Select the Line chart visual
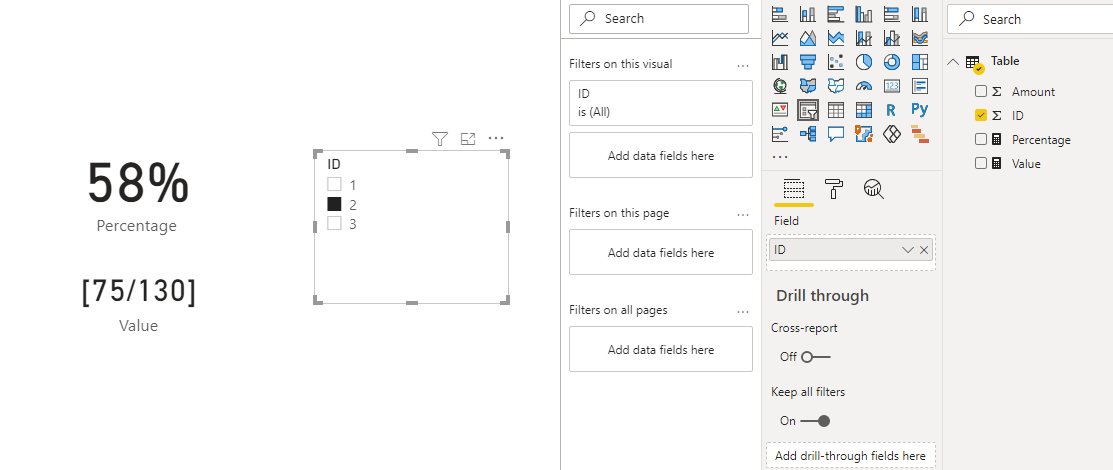The image size is (1113, 470). pos(780,38)
